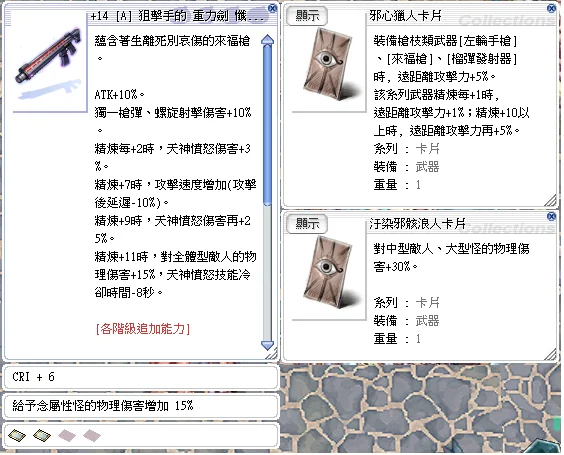The image size is (564, 455).
Task: Close the 汙染邪骸浪人卡片 window
Action: pos(551,216)
